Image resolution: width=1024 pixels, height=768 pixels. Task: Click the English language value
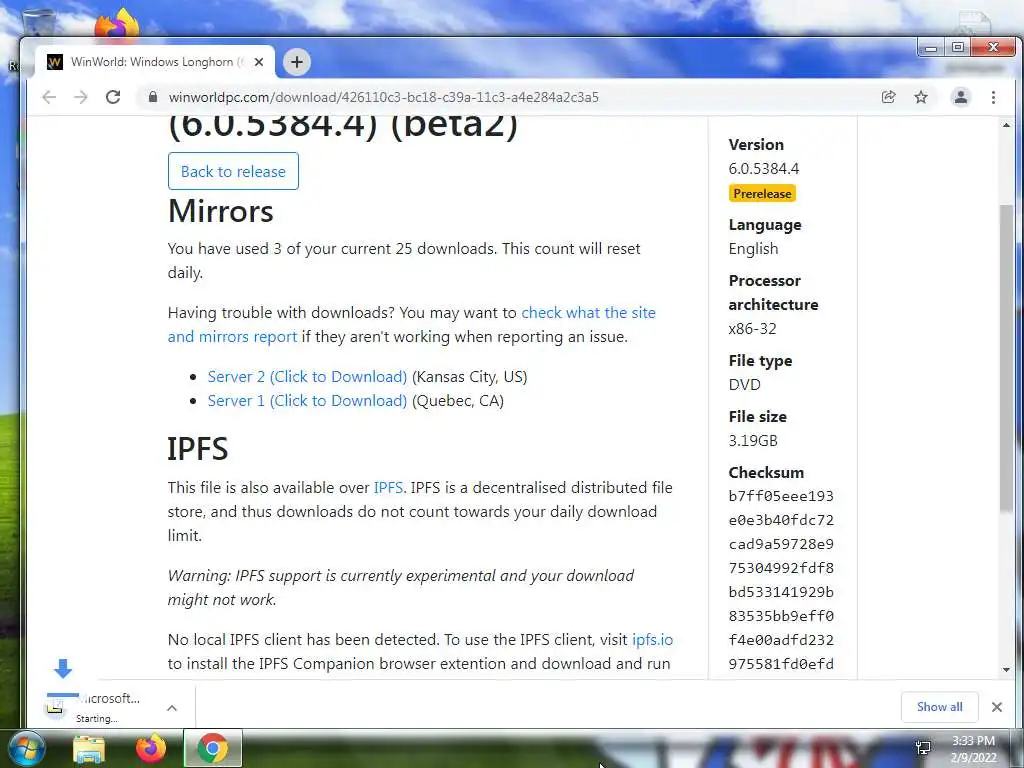[753, 249]
